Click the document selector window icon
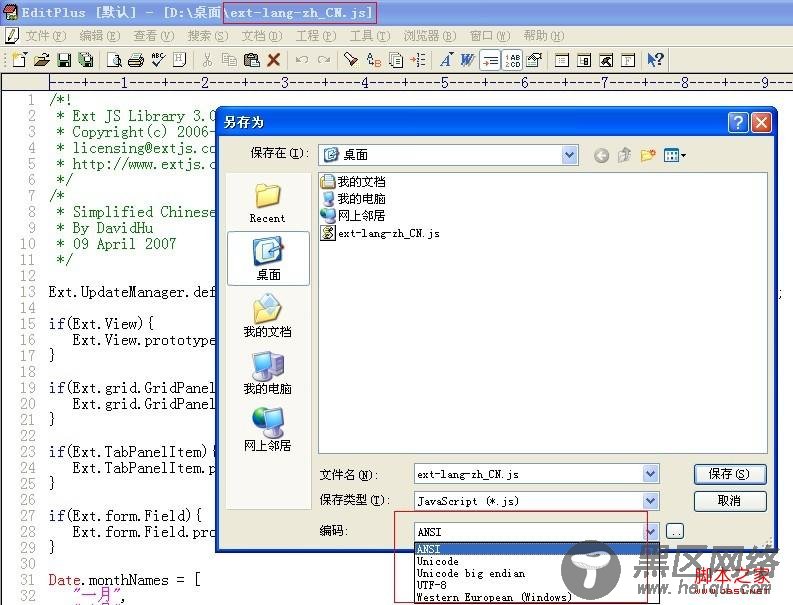This screenshot has width=793, height=605. (x=561, y=60)
